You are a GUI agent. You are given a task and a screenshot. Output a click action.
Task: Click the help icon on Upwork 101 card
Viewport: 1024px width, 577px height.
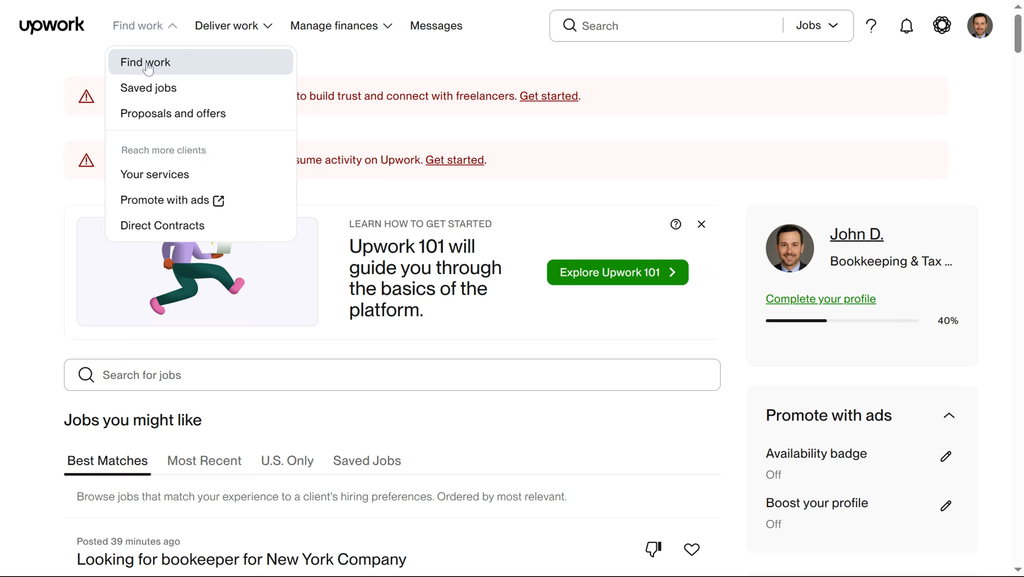click(676, 224)
